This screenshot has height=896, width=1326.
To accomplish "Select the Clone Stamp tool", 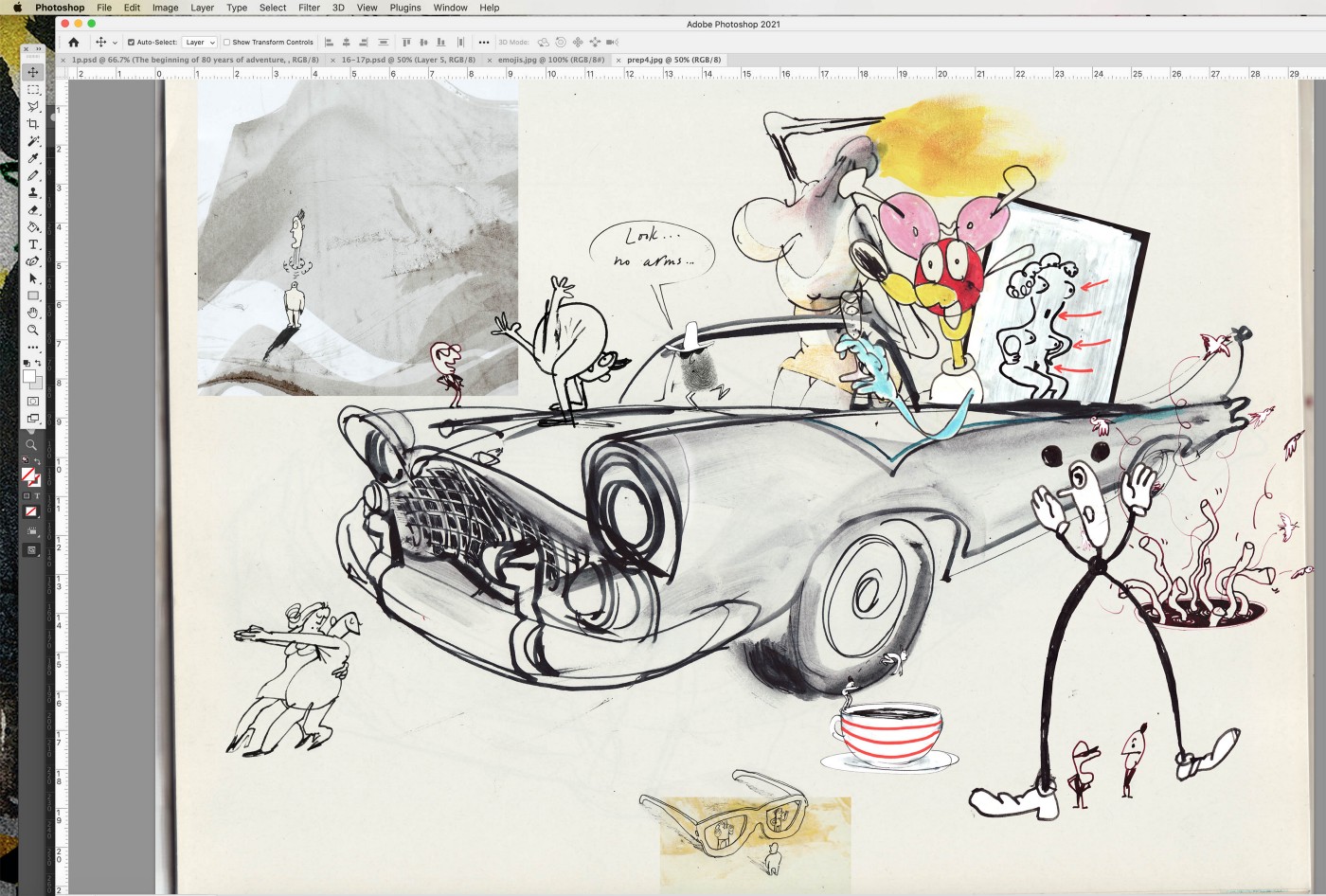I will pyautogui.click(x=33, y=192).
